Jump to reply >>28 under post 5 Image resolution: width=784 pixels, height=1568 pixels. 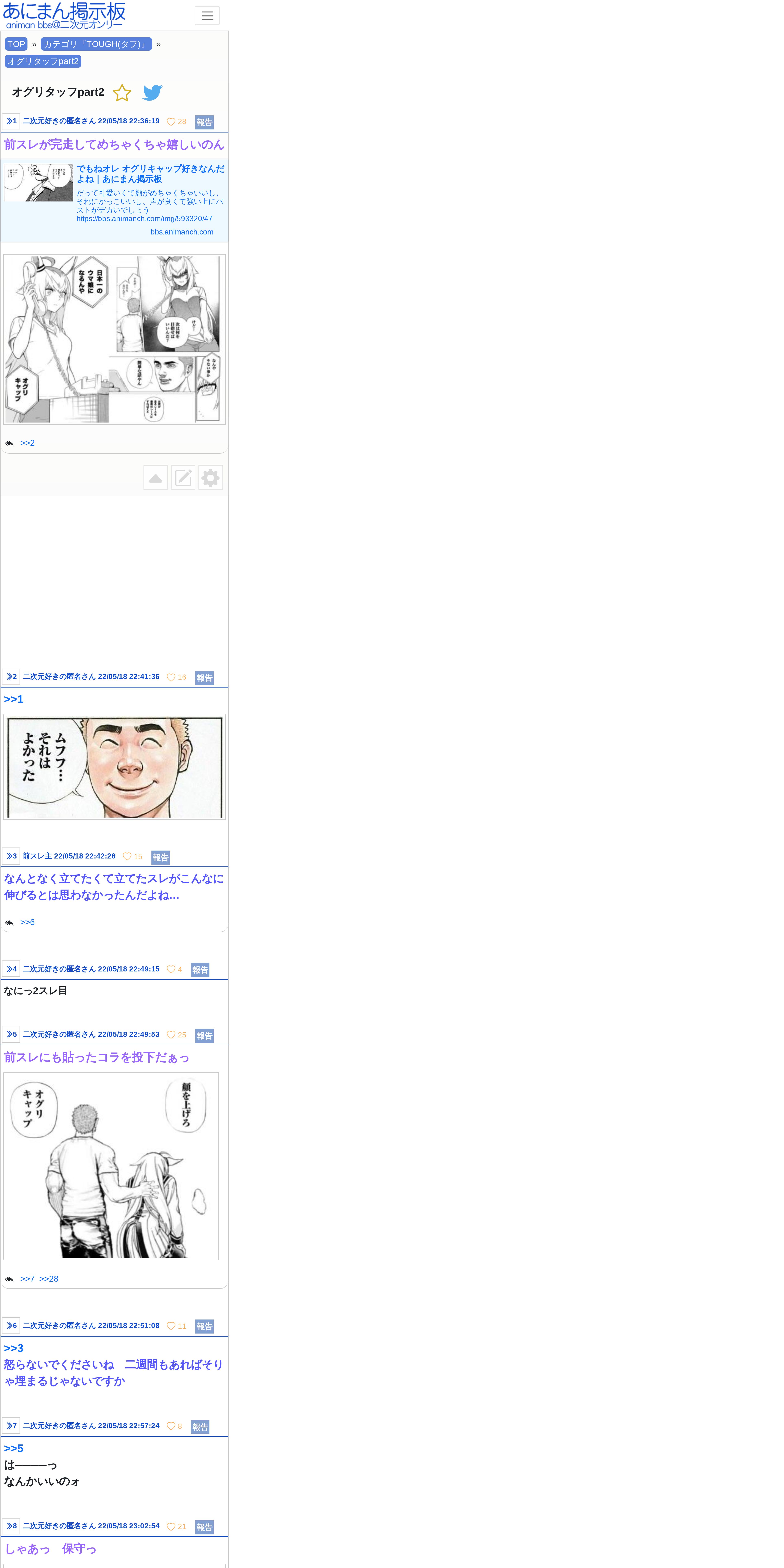point(49,1279)
